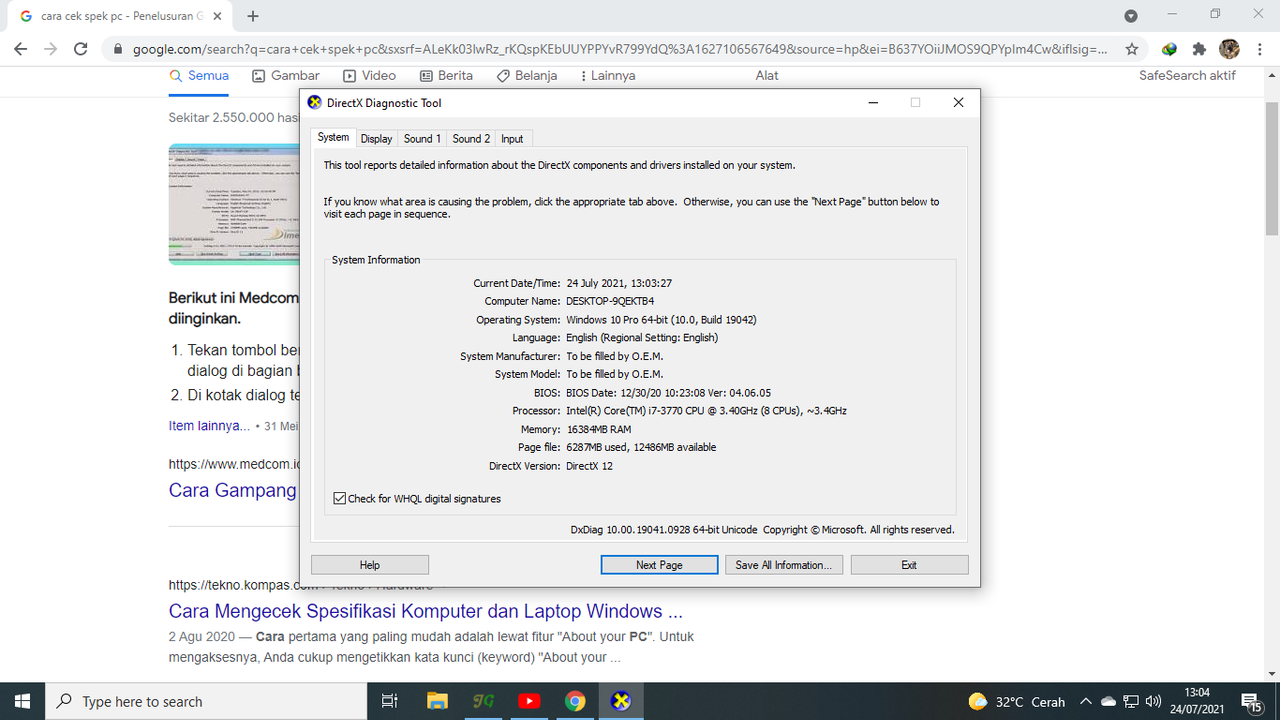Click the taskbar clock showing 13:04
1280x720 pixels.
[x=1196, y=701]
